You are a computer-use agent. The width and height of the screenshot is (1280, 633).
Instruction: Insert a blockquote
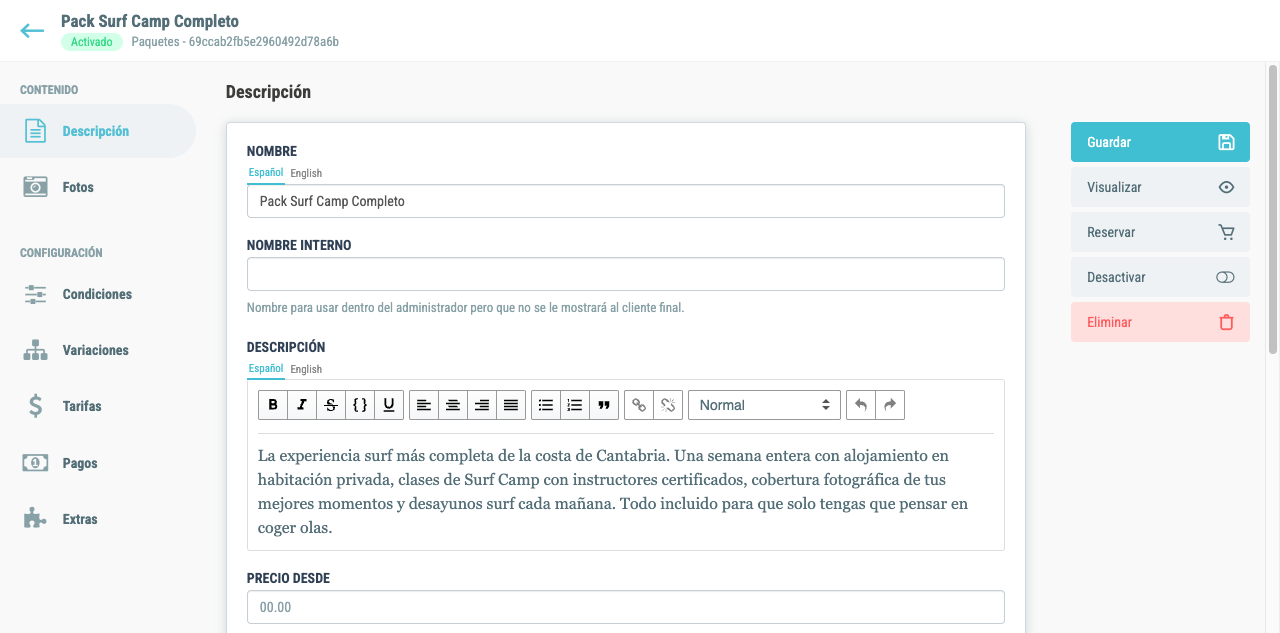[x=604, y=405]
